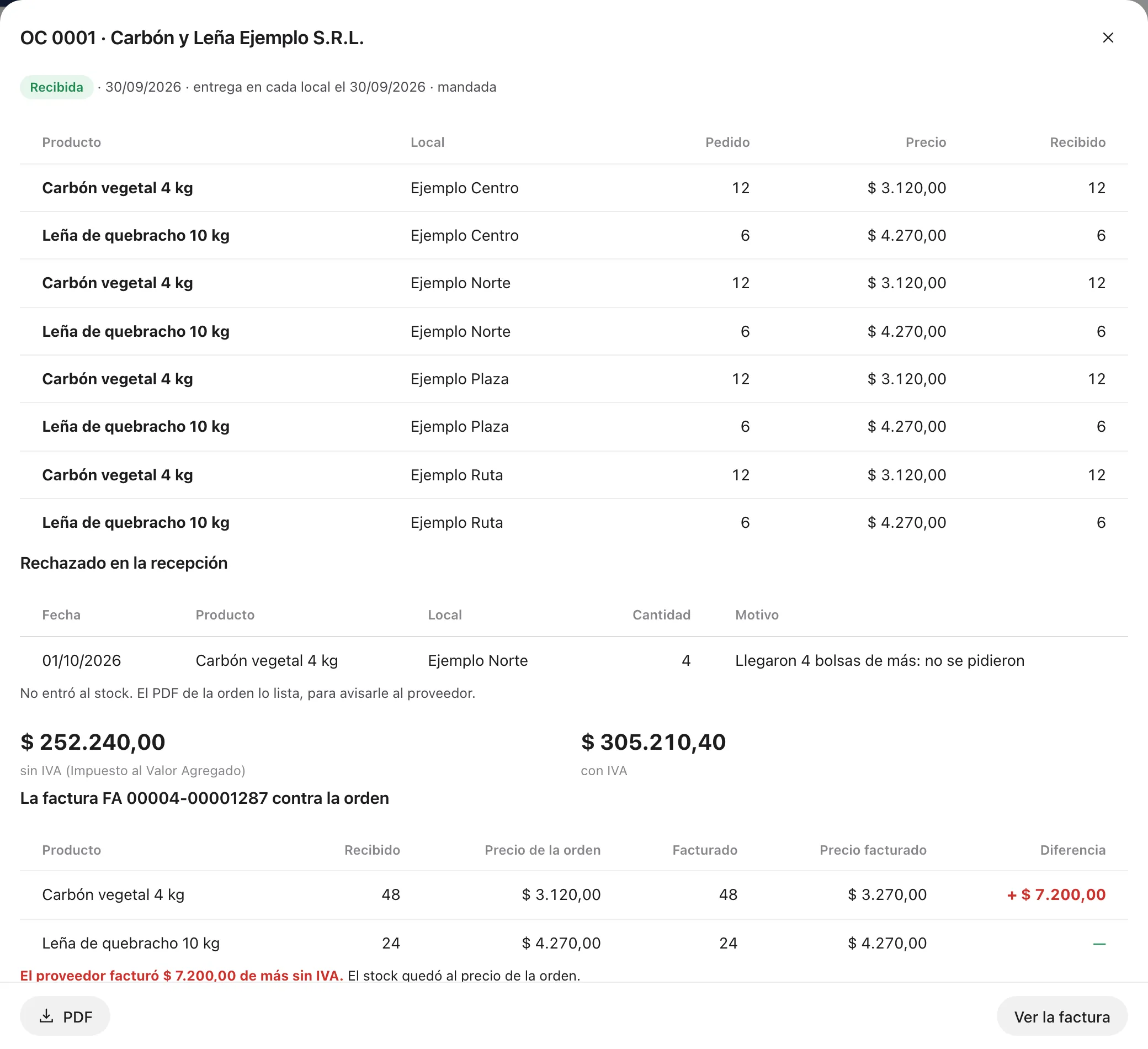This screenshot has width=1148, height=1049.
Task: Click the Recibida status badge
Action: point(56,87)
